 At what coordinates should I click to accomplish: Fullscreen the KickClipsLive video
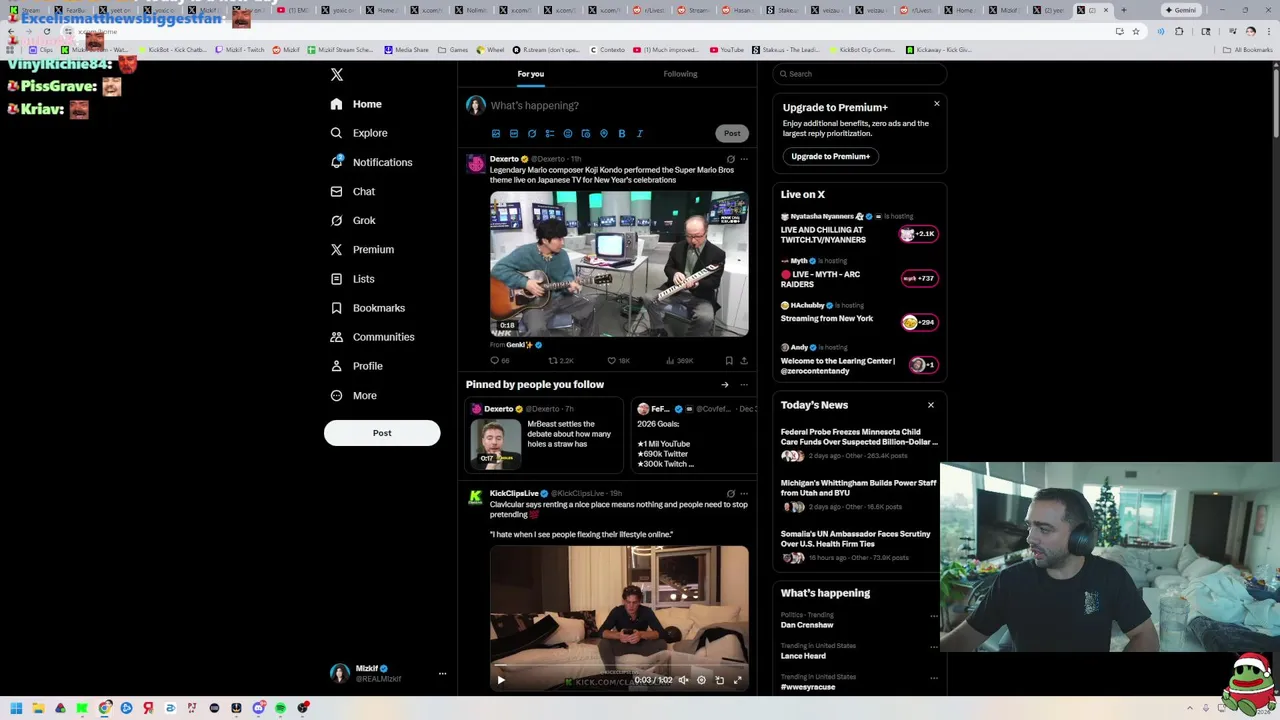point(738,680)
